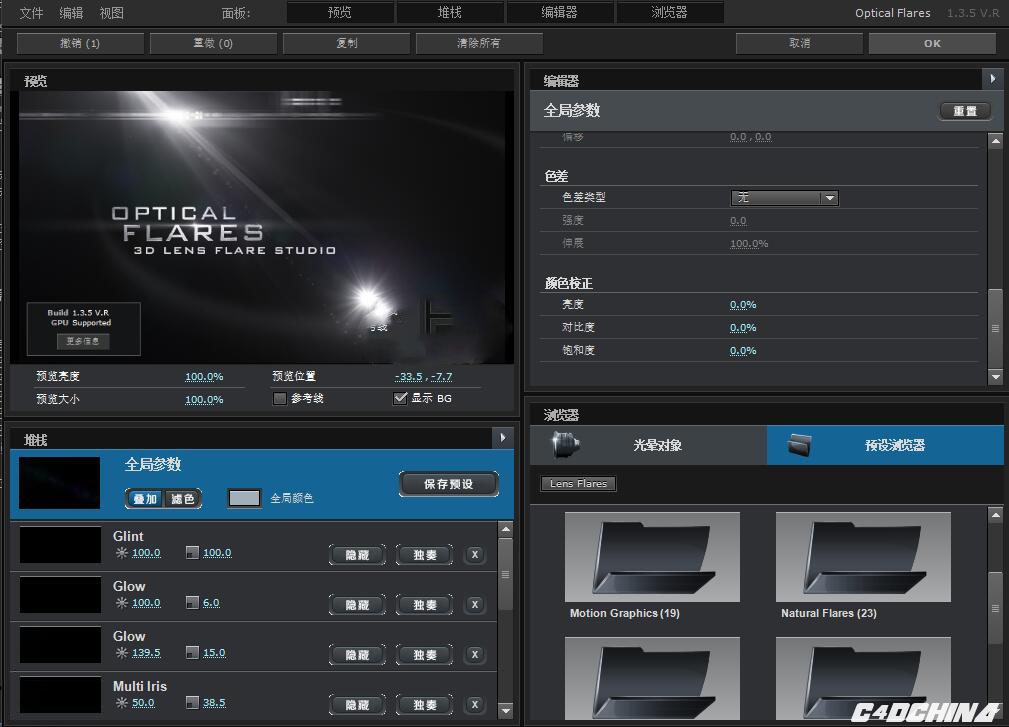Image resolution: width=1009 pixels, height=727 pixels.
Task: Click the 撤销 (1) button
Action: pos(80,43)
